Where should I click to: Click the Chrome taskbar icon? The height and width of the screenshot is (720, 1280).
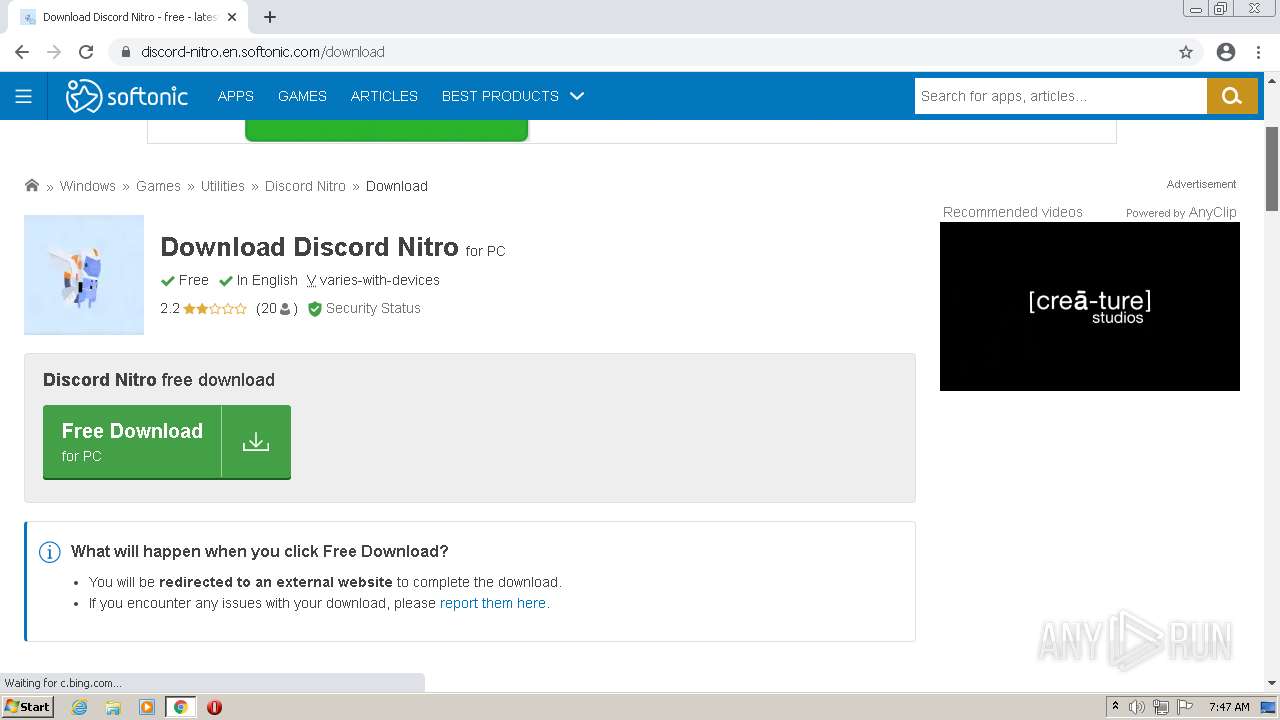pyautogui.click(x=181, y=707)
